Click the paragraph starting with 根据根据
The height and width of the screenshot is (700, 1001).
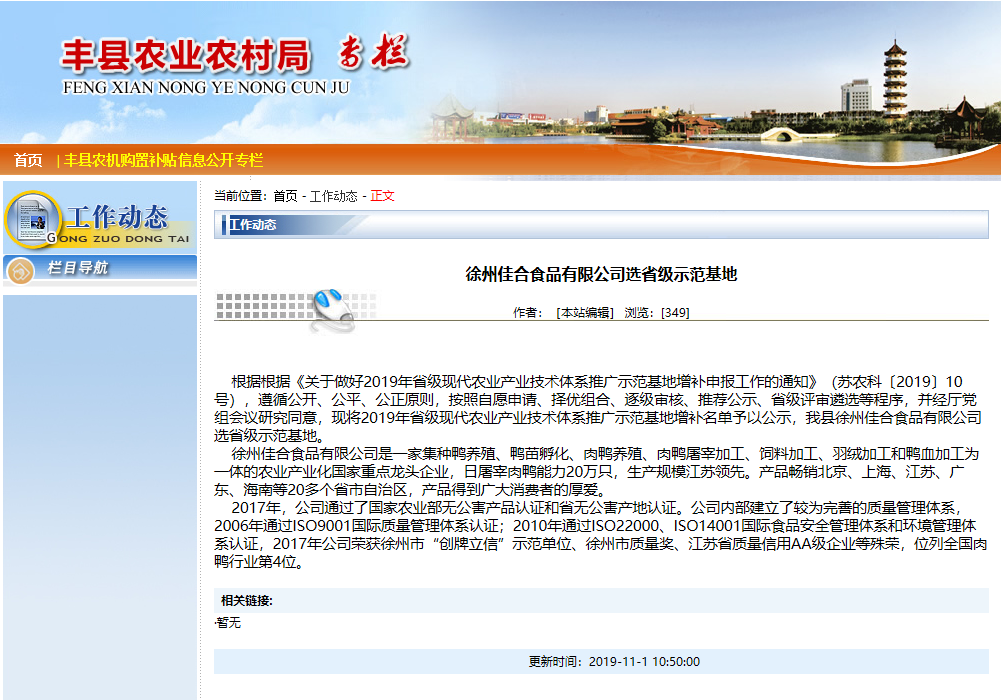597,408
